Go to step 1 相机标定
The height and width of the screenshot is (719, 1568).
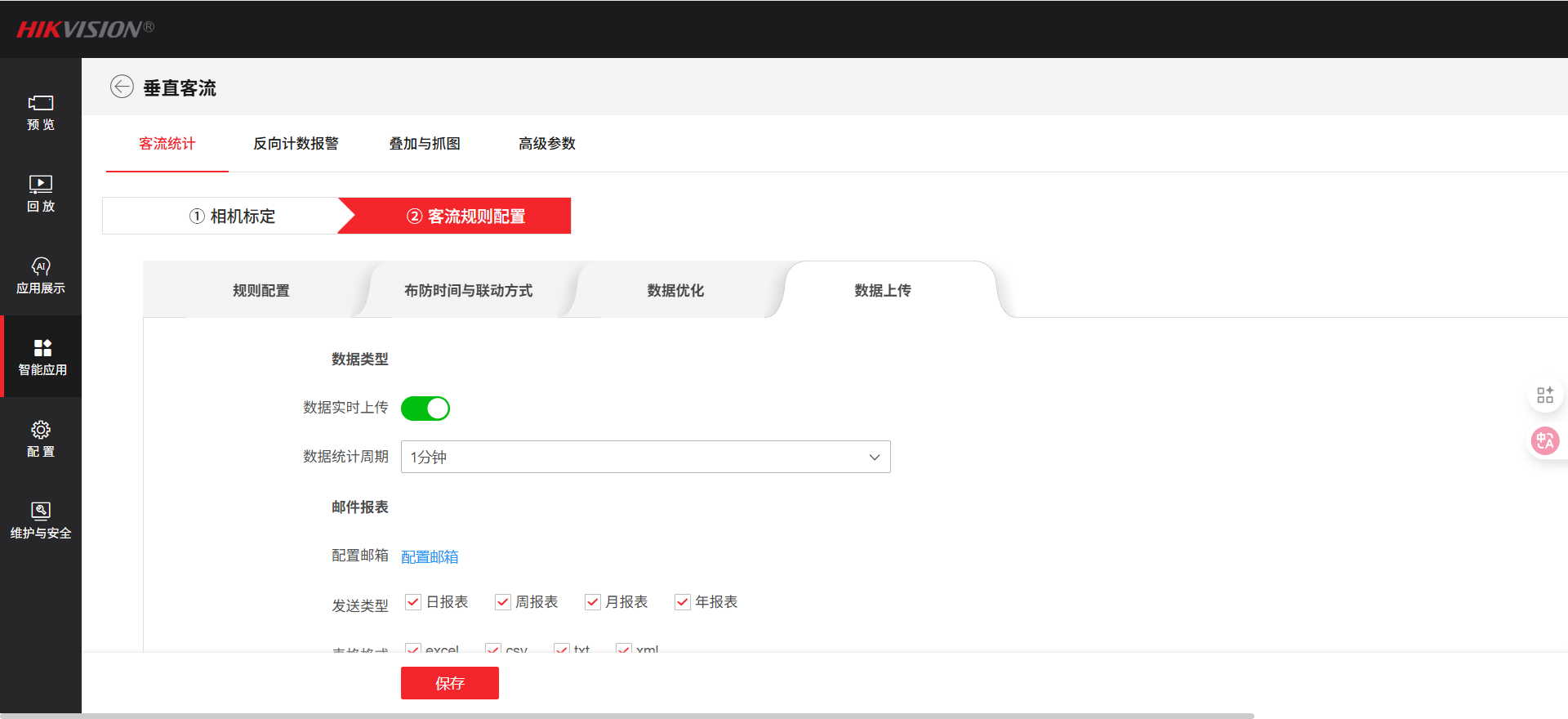(232, 217)
